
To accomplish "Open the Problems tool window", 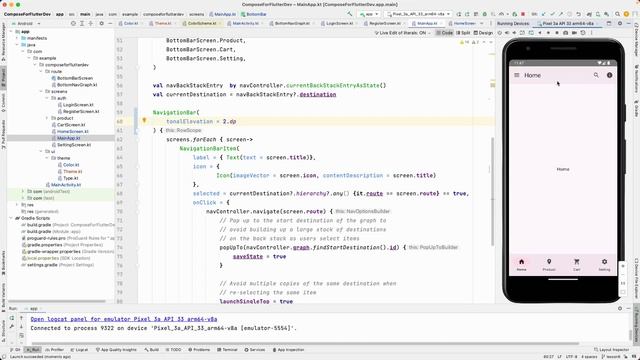I will pos(199,350).
